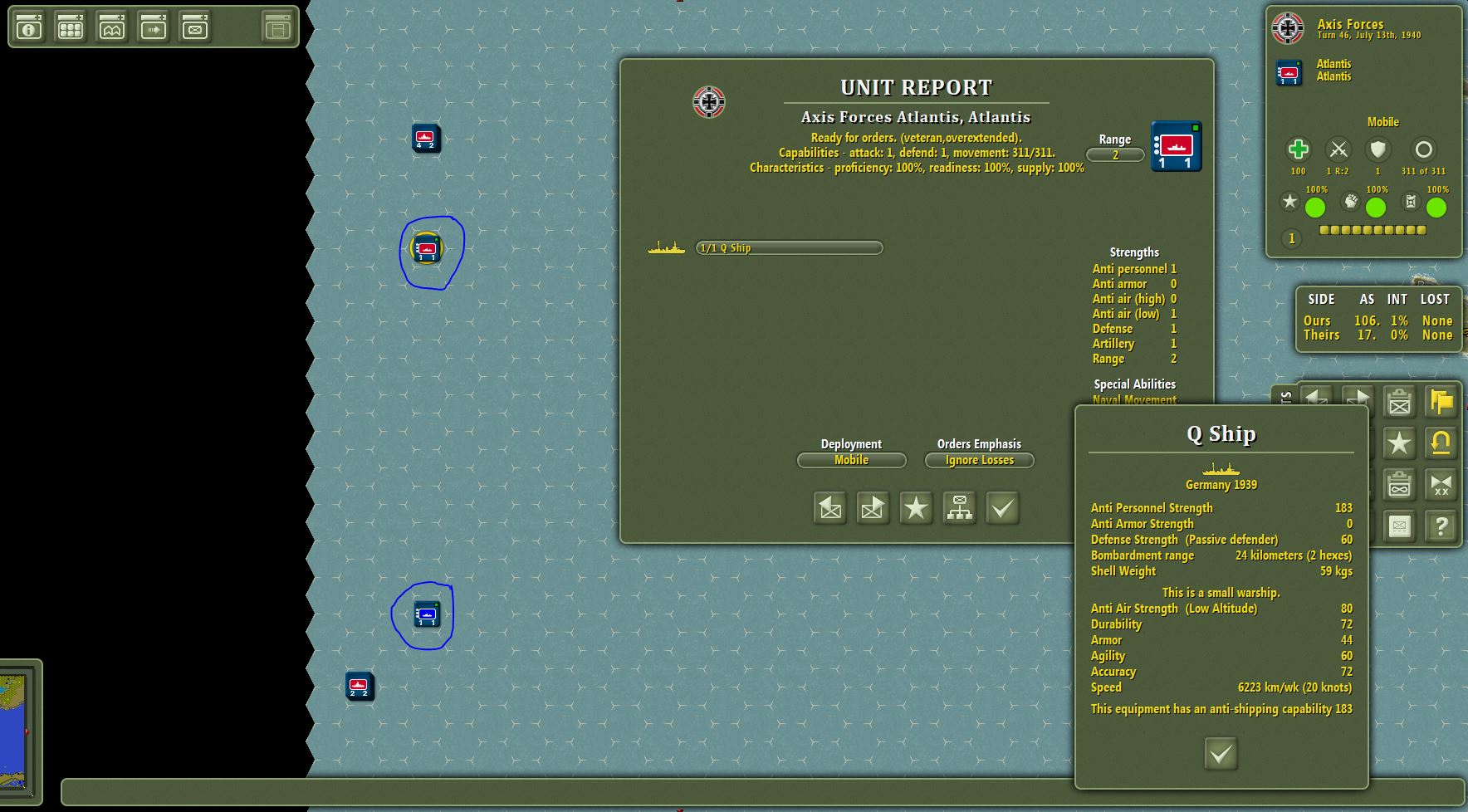1468x812 pixels.
Task: Click the star button in Unit Report
Action: coord(916,507)
